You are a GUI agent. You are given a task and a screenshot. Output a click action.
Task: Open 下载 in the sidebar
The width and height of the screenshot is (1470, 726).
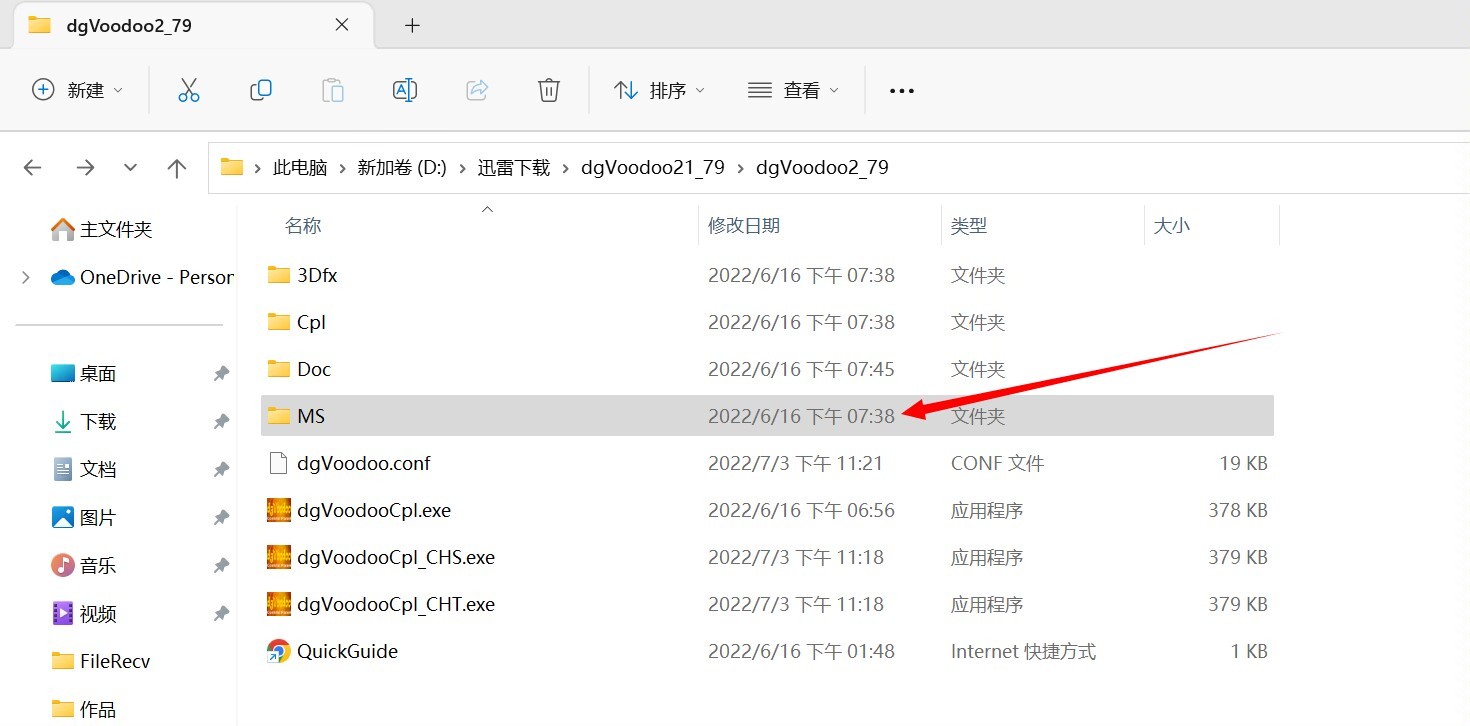click(84, 422)
